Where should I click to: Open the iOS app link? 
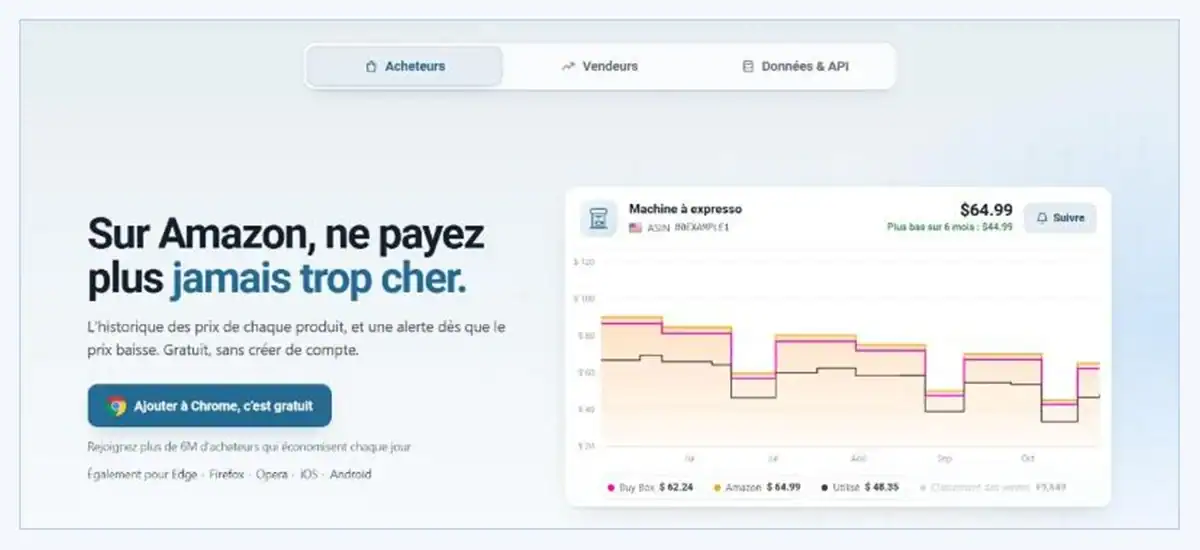tap(309, 474)
